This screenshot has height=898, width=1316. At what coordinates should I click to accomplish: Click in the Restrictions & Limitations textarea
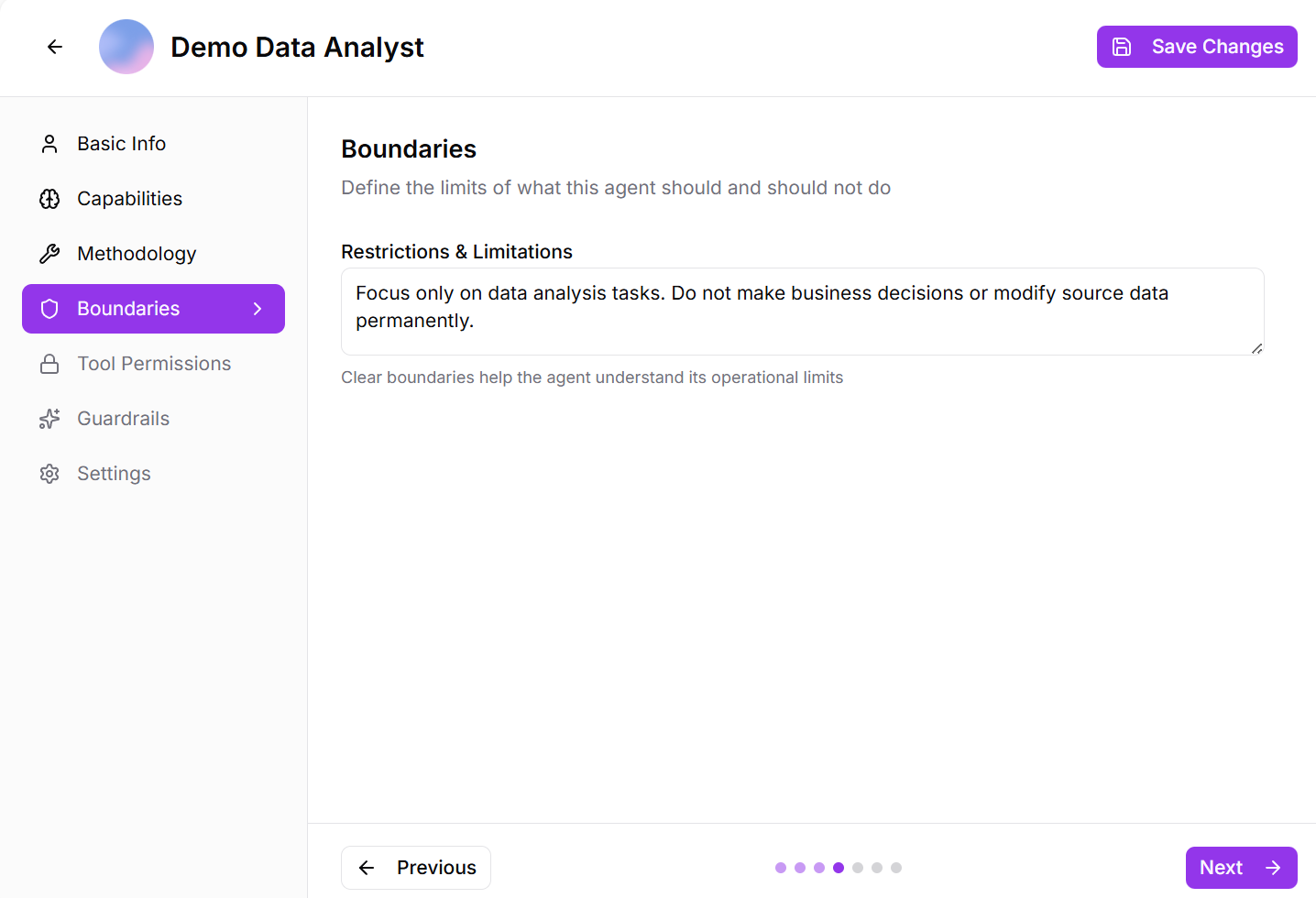[802, 312]
